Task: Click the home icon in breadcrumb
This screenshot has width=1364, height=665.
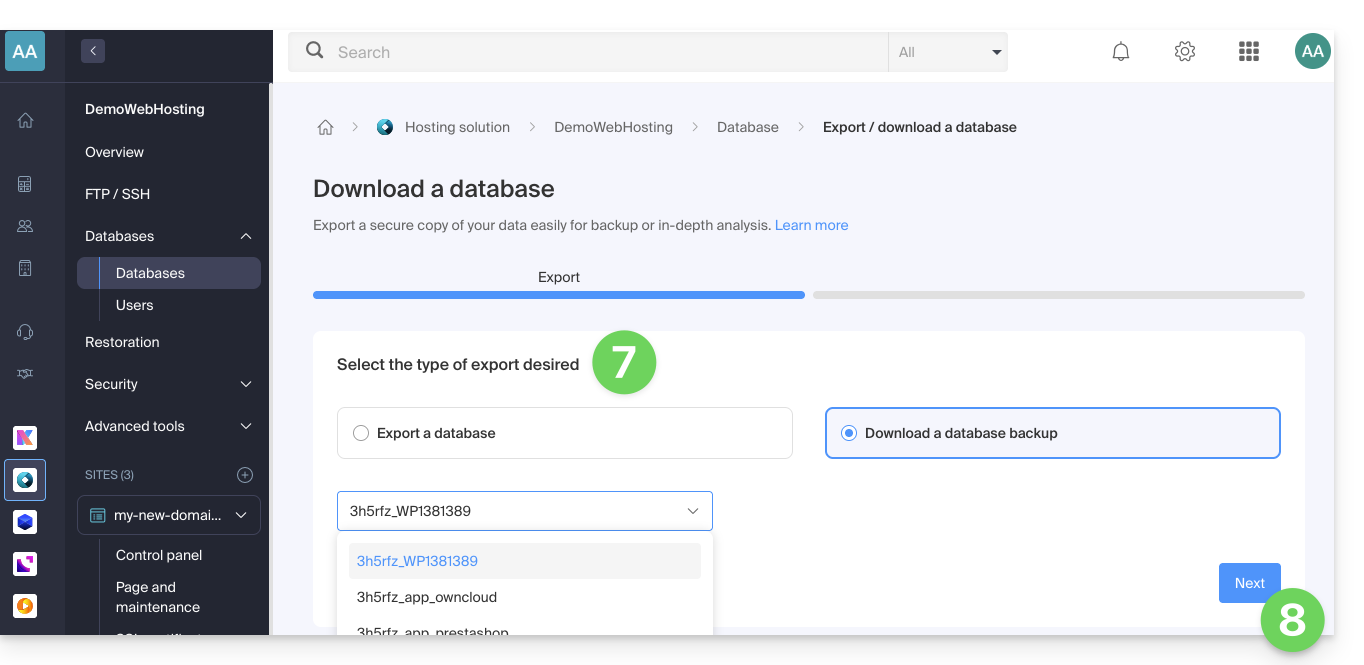Action: 325,127
